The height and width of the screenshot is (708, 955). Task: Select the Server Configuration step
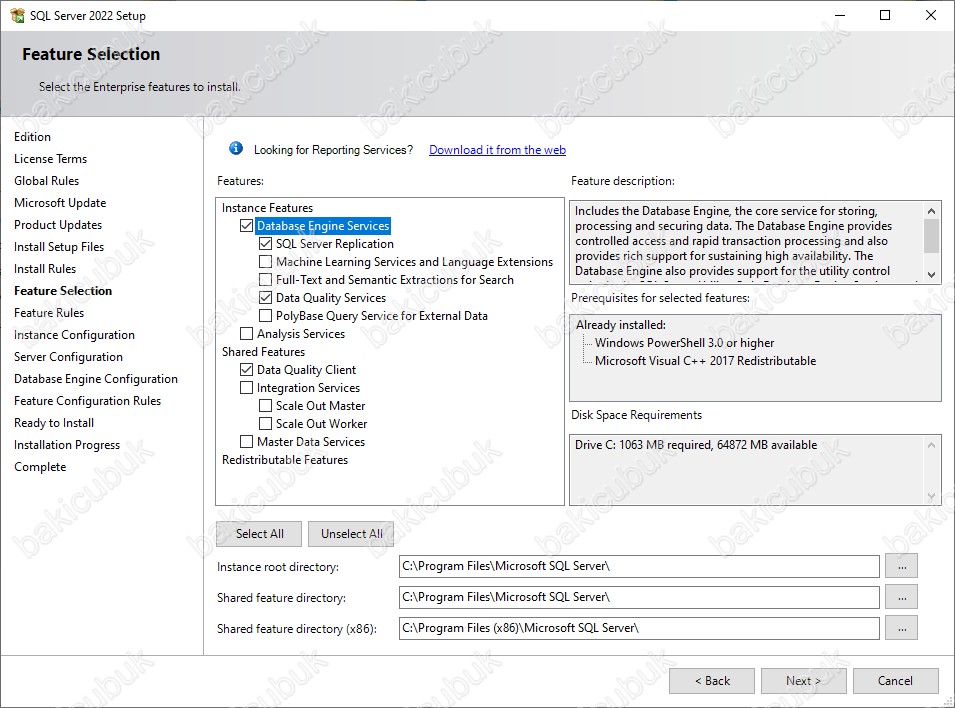click(x=68, y=356)
